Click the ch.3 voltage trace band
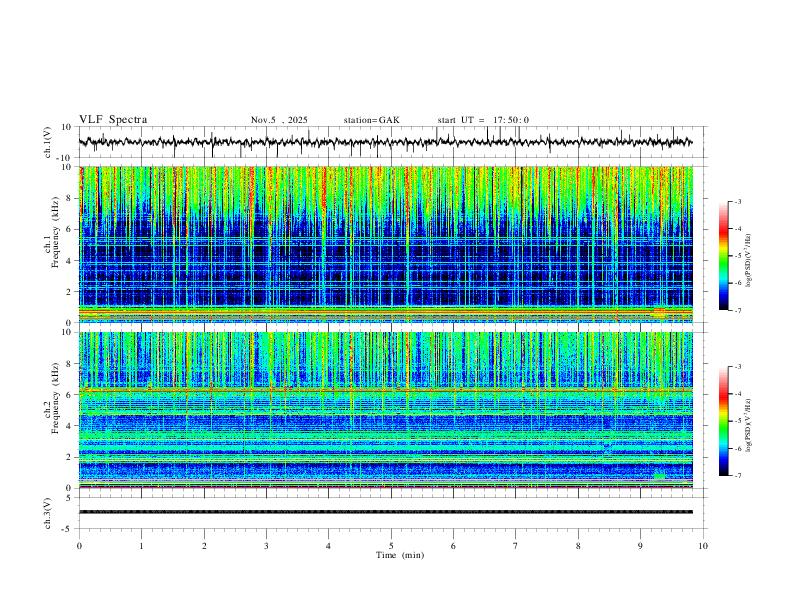792x612 pixels. click(x=386, y=512)
